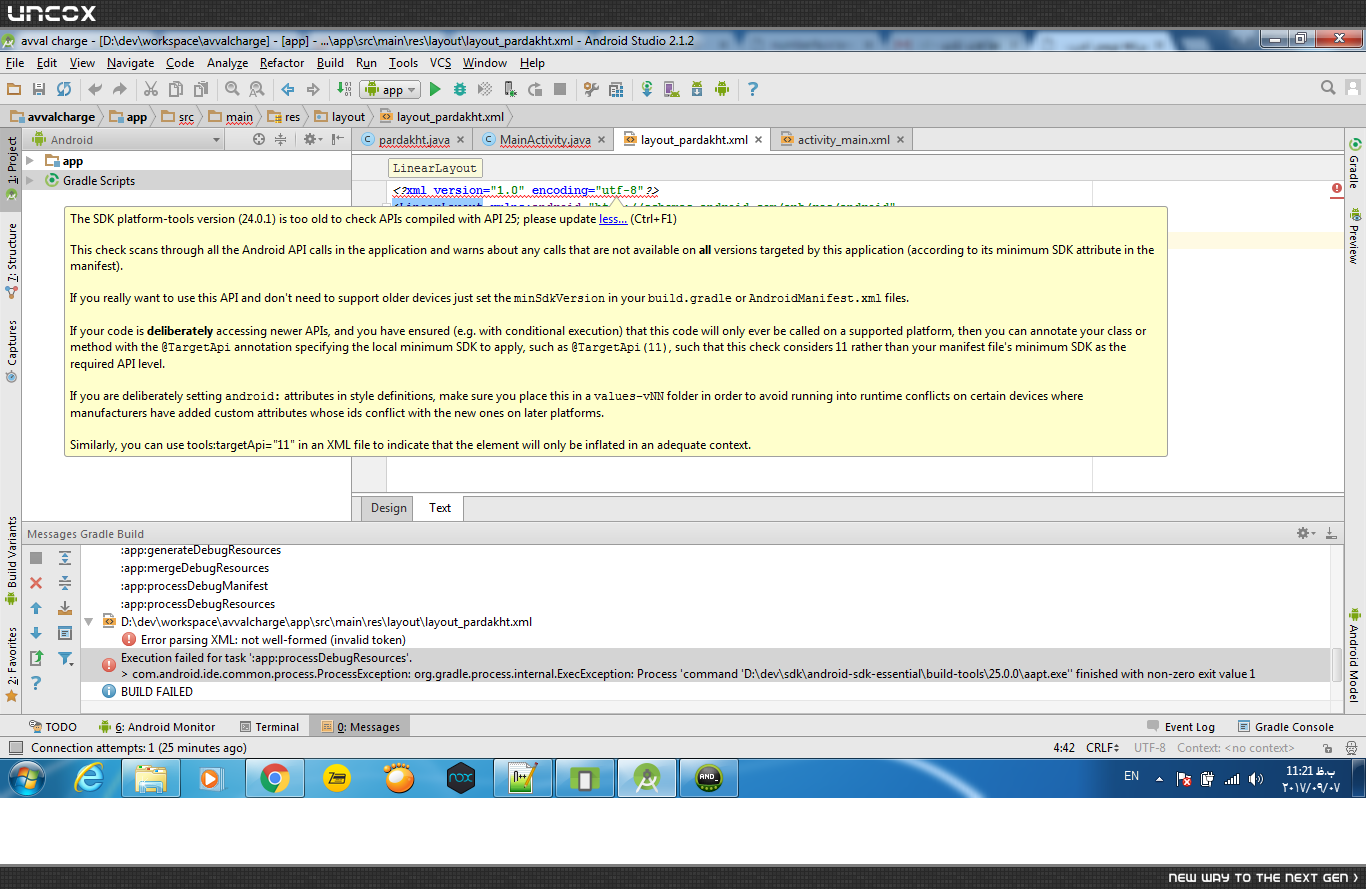Click the Replace icon in the toolbar

[x=256, y=89]
